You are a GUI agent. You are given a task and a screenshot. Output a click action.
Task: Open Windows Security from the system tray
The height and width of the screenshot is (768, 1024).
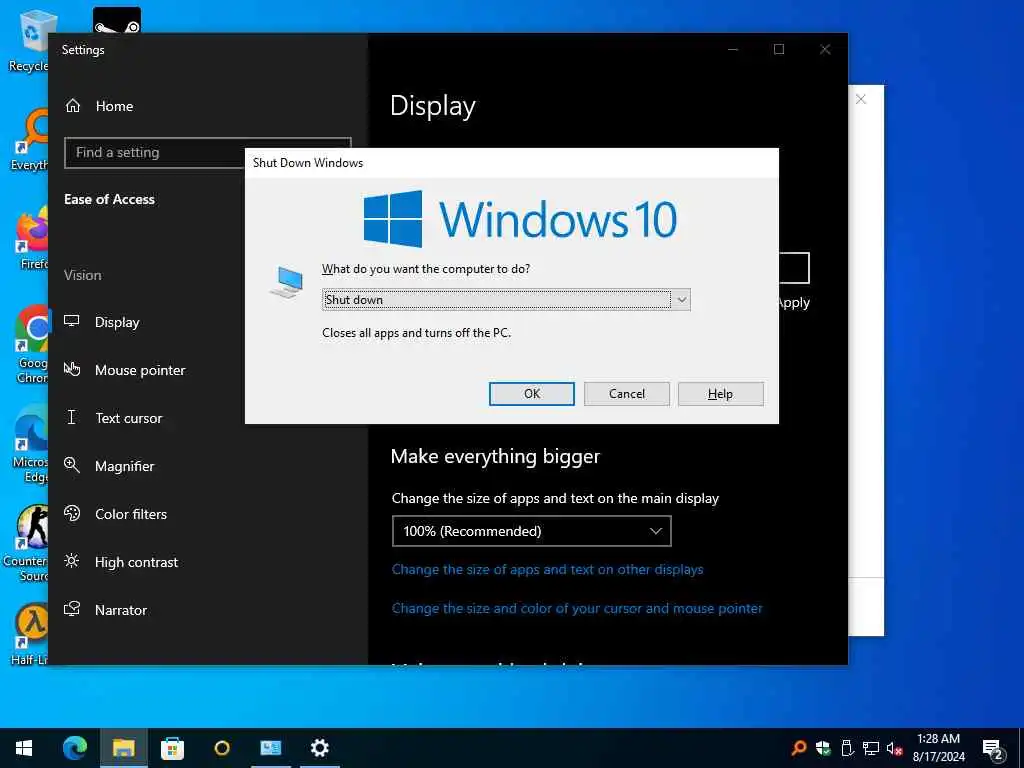[823, 748]
